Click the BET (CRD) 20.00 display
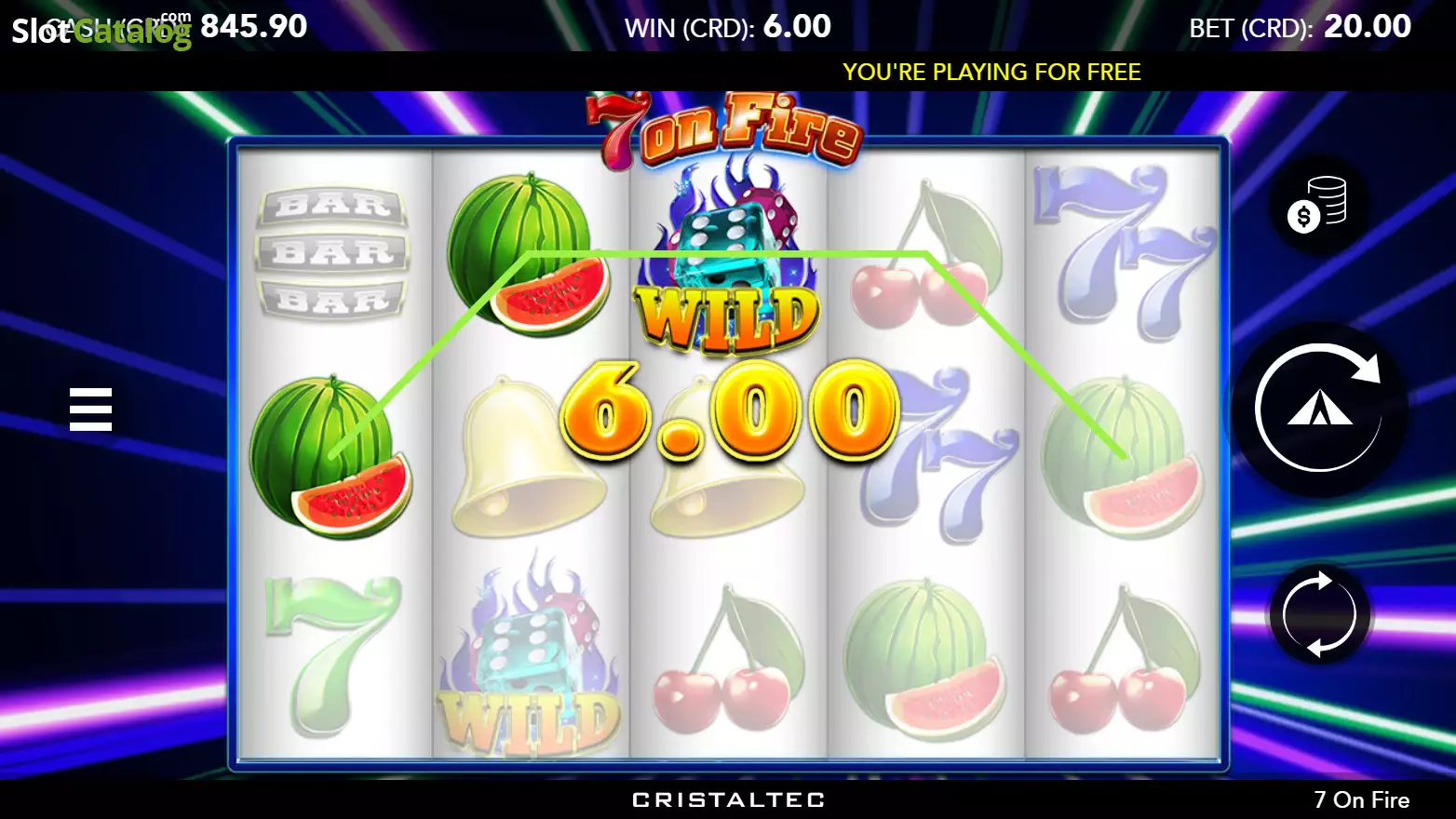This screenshot has width=1456, height=819. (1300, 27)
